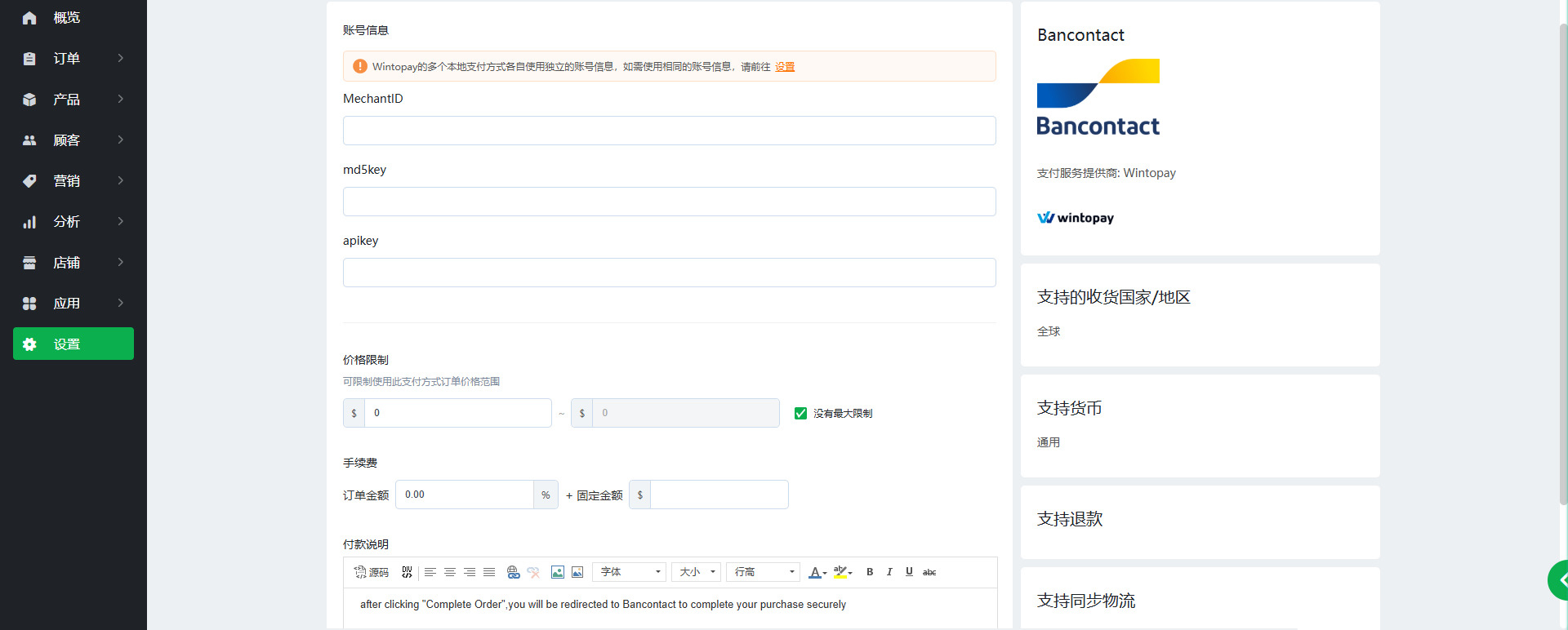Open the text color picker
Screen dimensions: 1568x630
817,572
